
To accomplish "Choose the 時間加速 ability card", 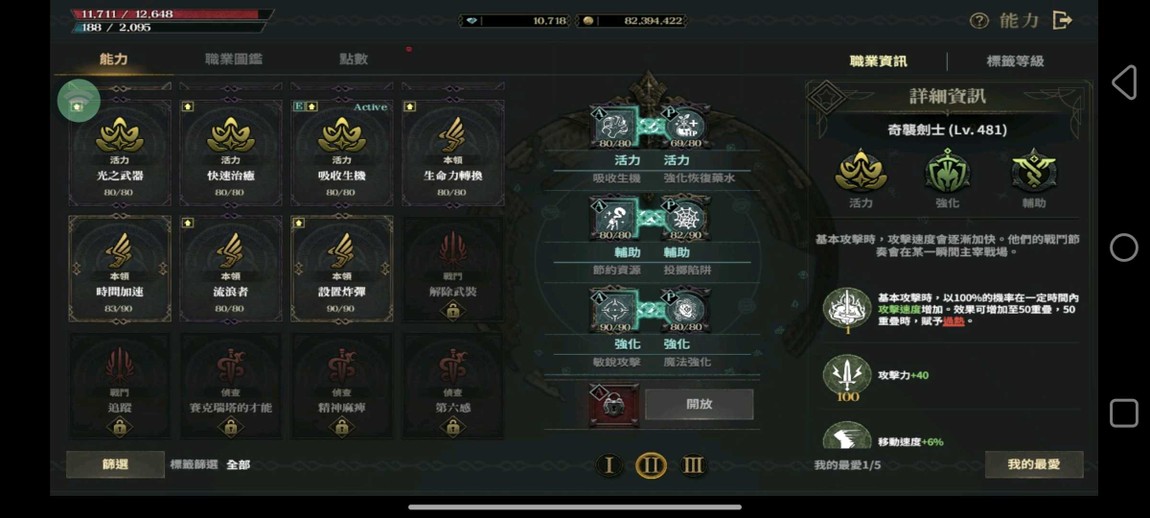I will coord(120,269).
